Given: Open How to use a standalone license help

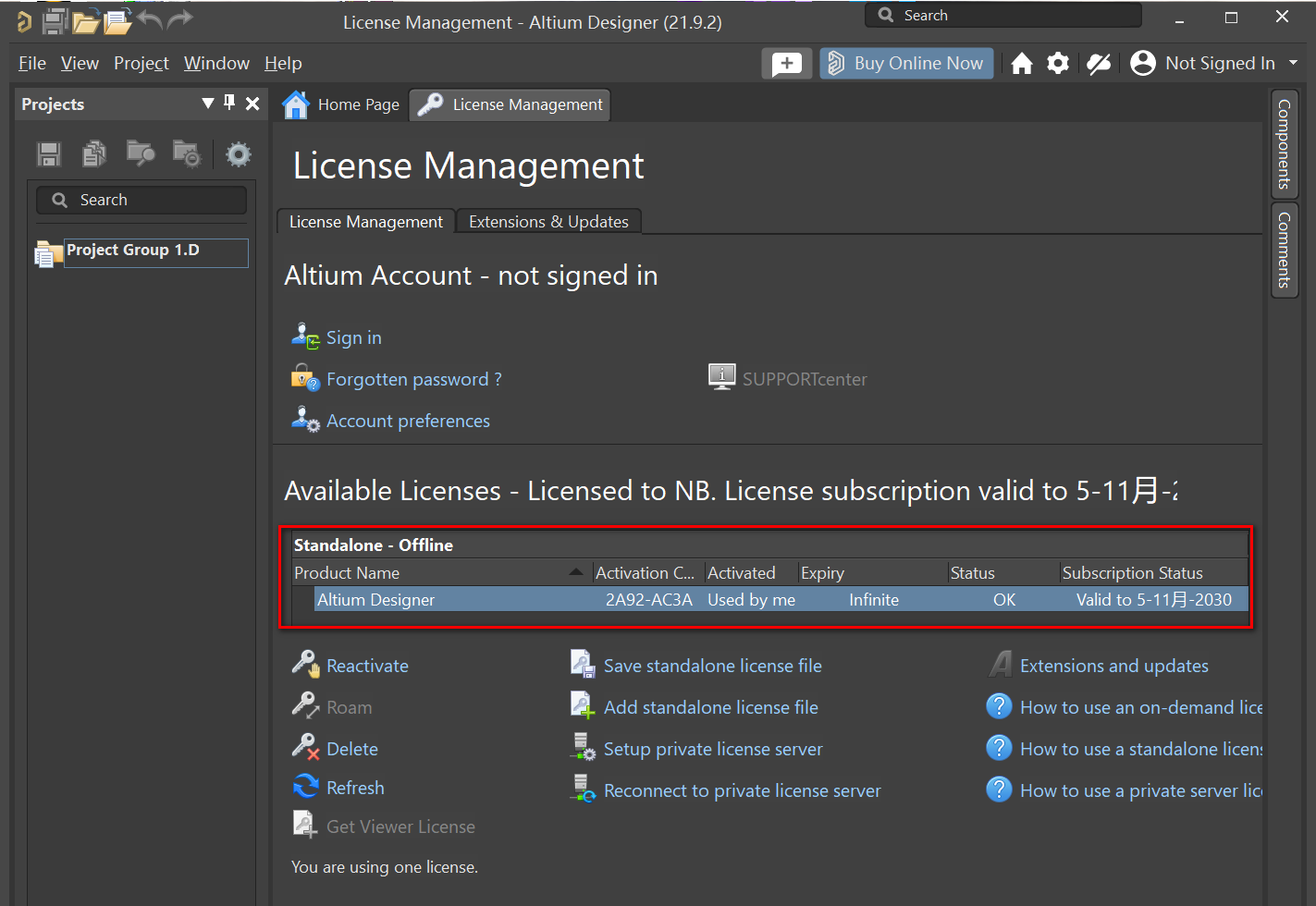Looking at the screenshot, I should click(x=1141, y=749).
